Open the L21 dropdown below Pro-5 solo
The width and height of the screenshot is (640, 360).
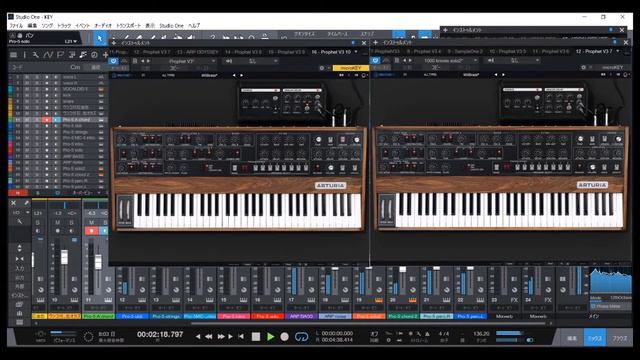pos(70,42)
